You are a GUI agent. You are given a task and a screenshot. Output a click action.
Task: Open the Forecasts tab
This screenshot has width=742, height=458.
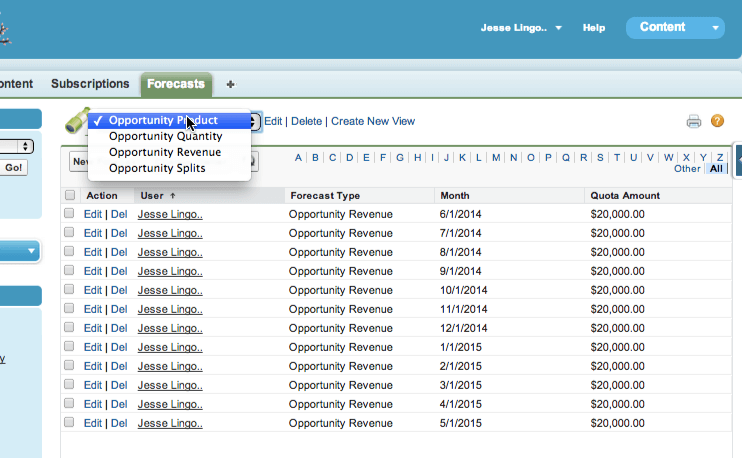pos(176,84)
